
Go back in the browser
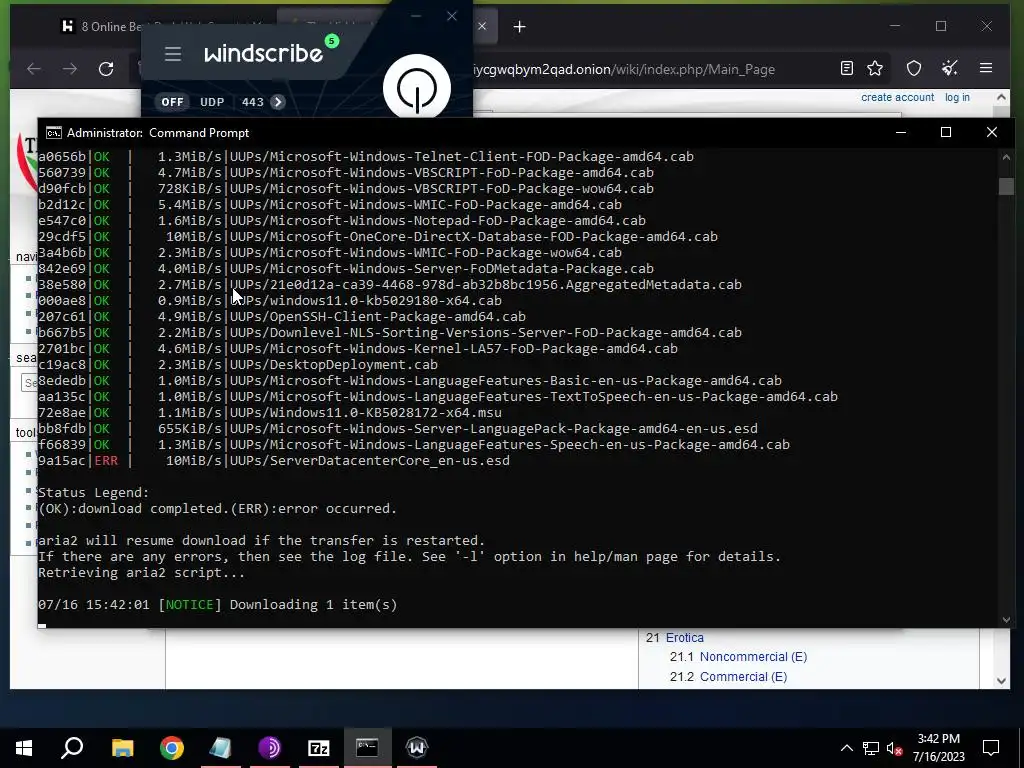33,69
